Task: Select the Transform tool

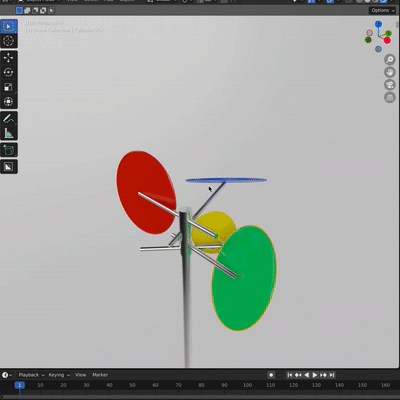Action: 8,101
